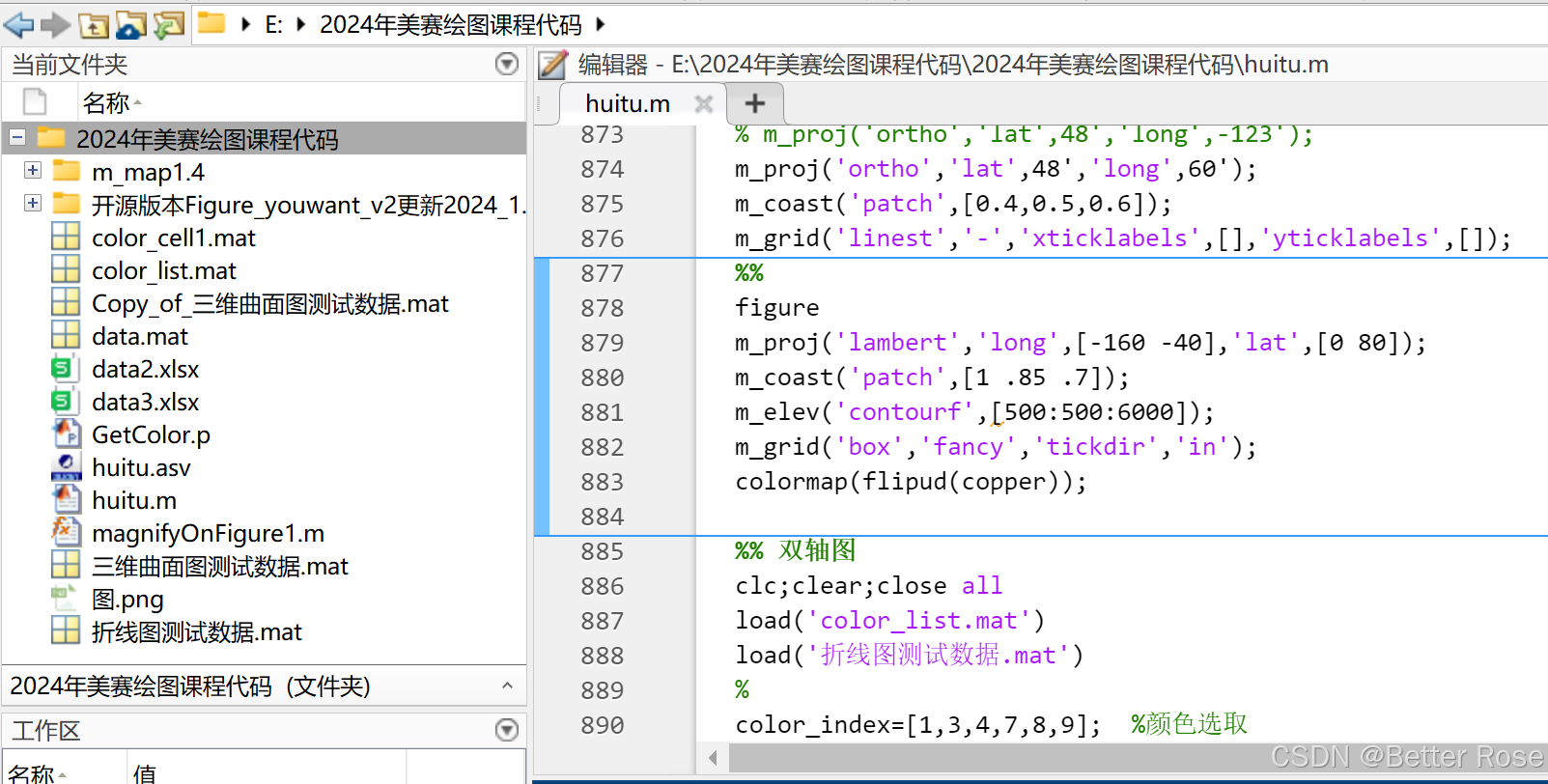Click the colormap(flipud(copper)) line
The height and width of the screenshot is (784, 1548).
(x=911, y=482)
